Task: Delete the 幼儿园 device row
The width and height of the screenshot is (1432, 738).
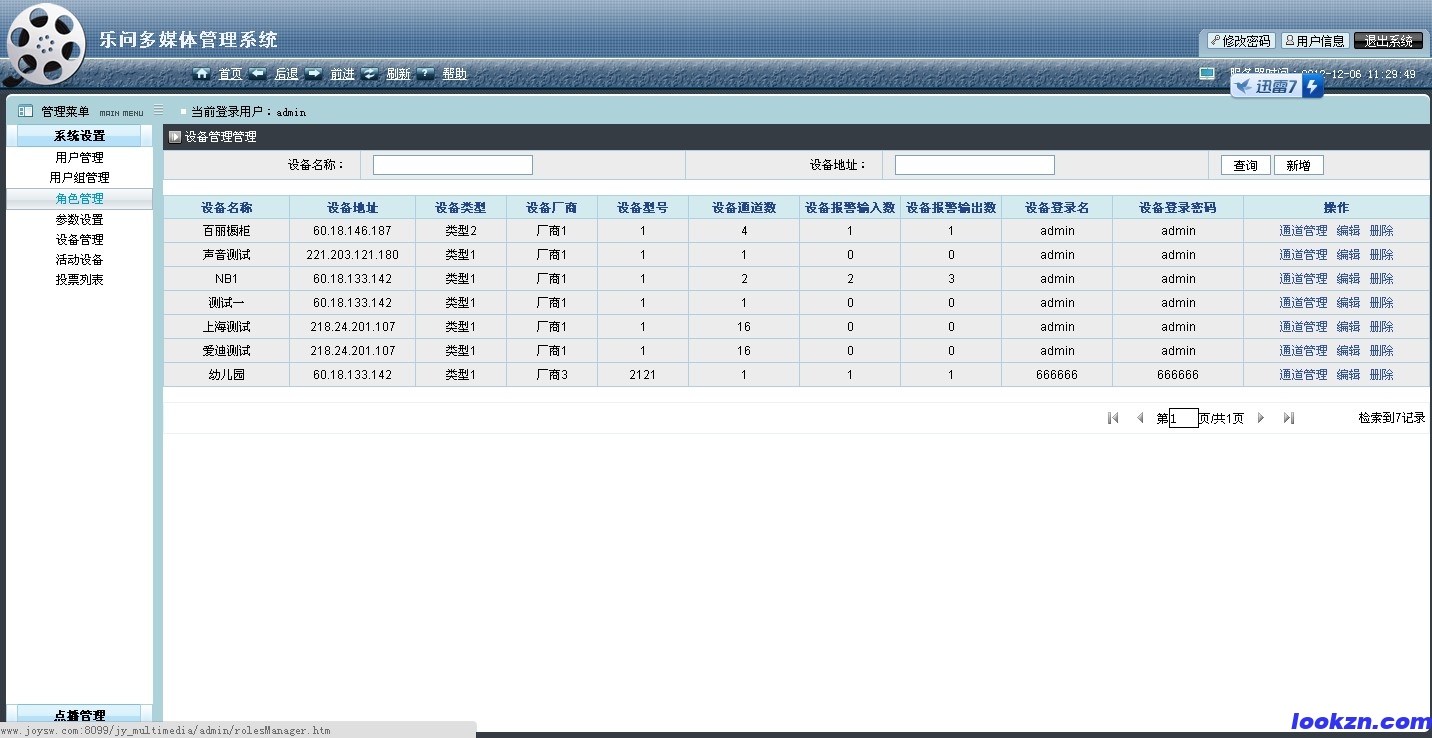Action: coord(1381,375)
